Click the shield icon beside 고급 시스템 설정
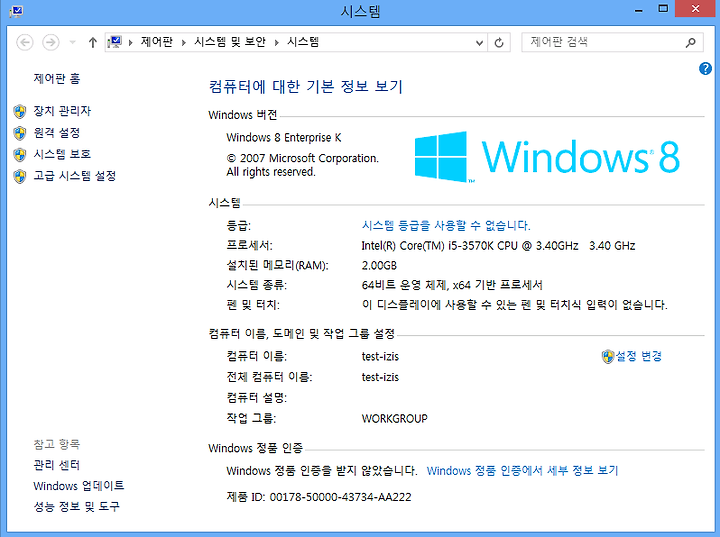Image resolution: width=720 pixels, height=537 pixels. click(x=20, y=176)
